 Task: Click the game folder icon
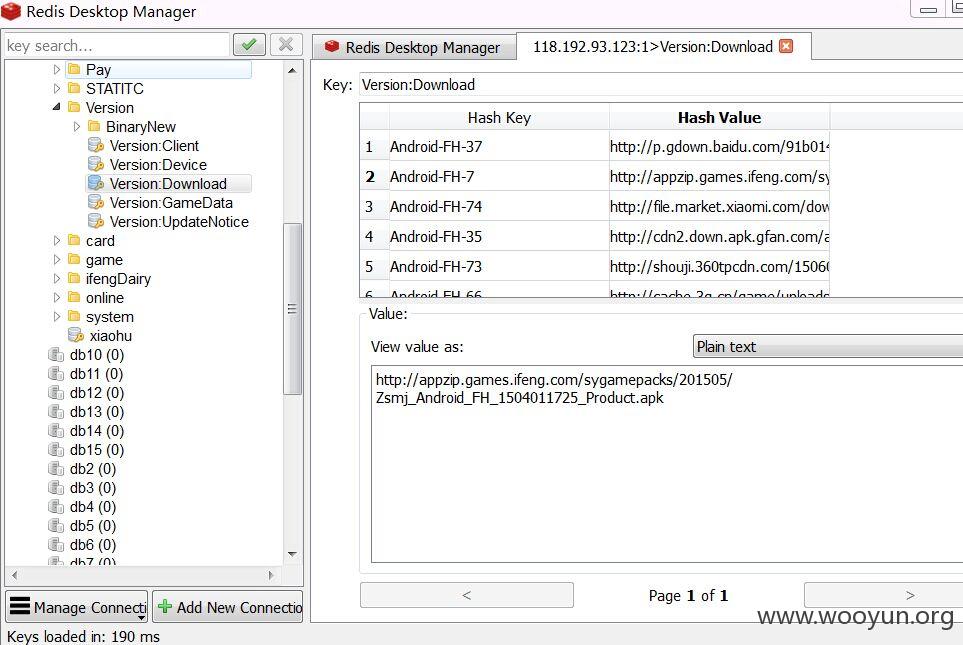point(74,259)
